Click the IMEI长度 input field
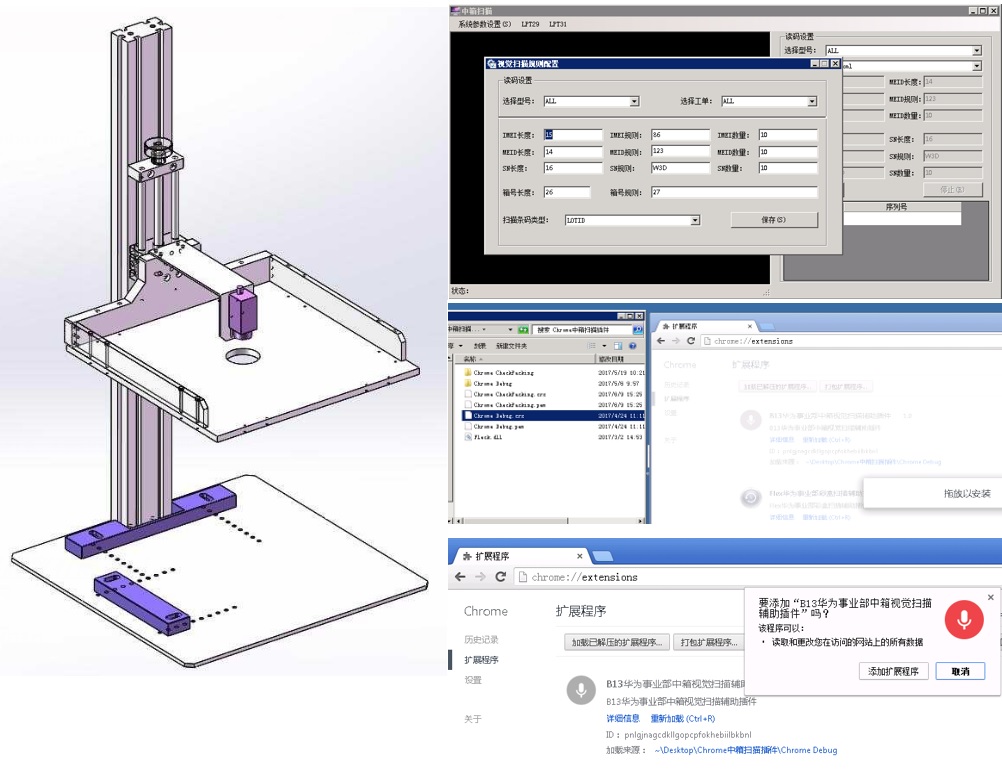The image size is (1002, 775). click(x=573, y=135)
